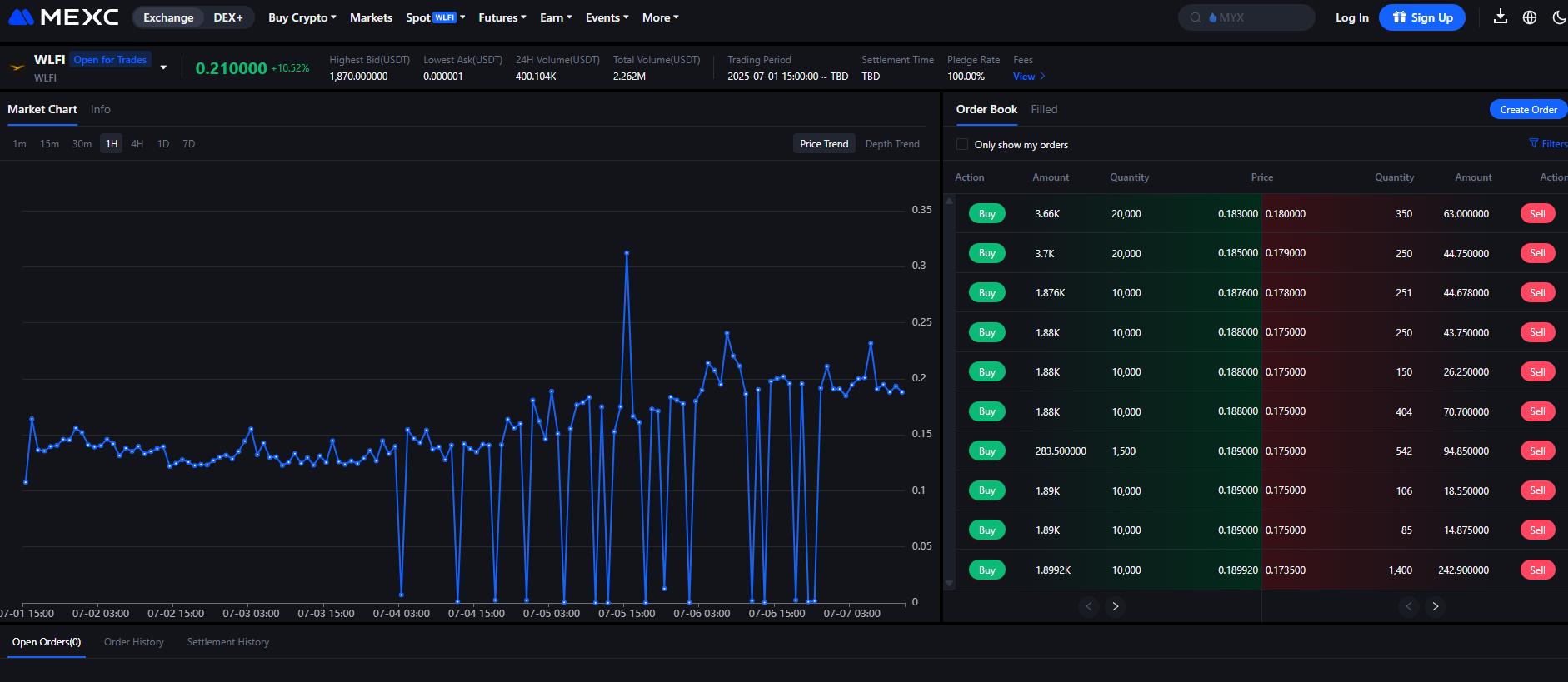Click the Log In link

pyautogui.click(x=1351, y=17)
